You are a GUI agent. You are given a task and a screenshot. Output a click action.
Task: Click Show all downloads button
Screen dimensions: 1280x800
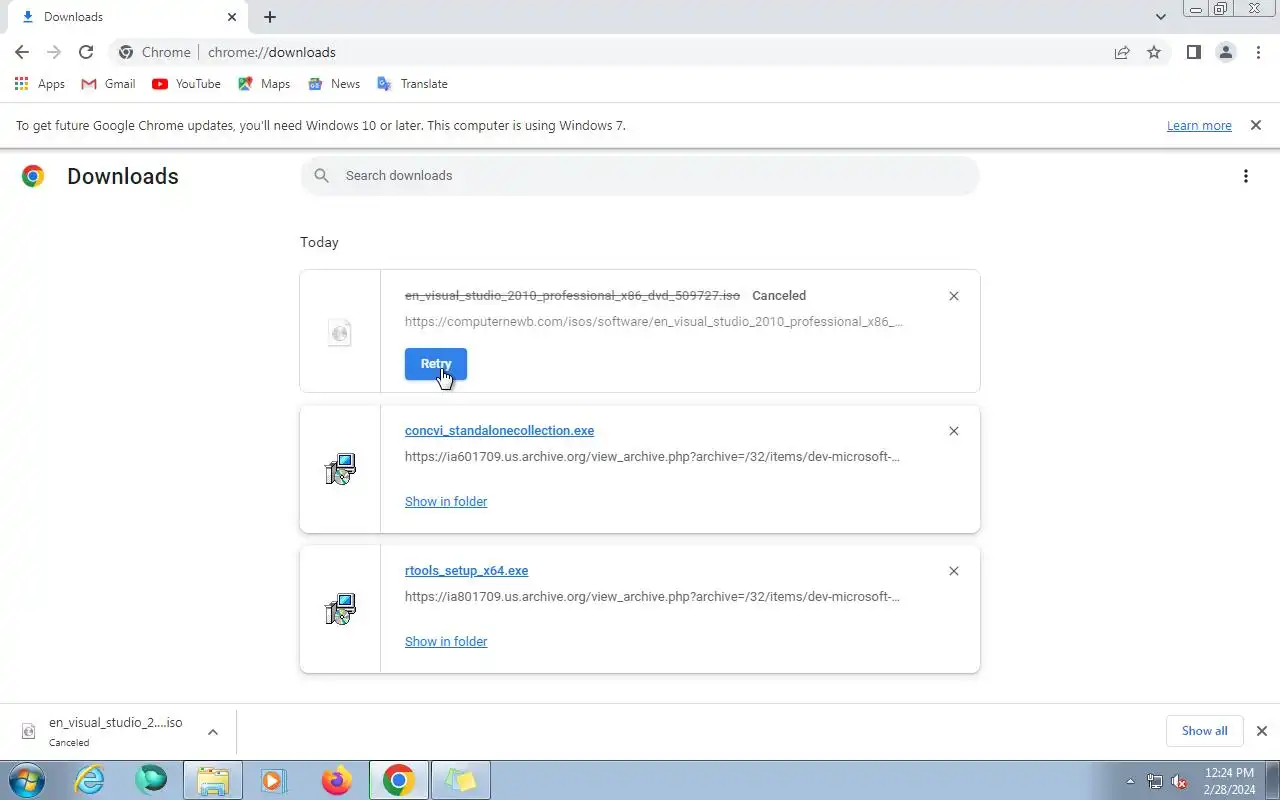click(x=1204, y=731)
